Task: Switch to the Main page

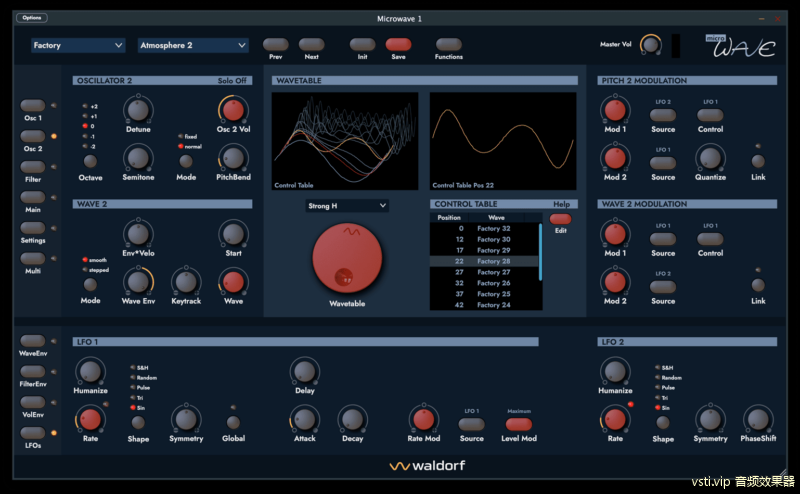Action: (33, 197)
